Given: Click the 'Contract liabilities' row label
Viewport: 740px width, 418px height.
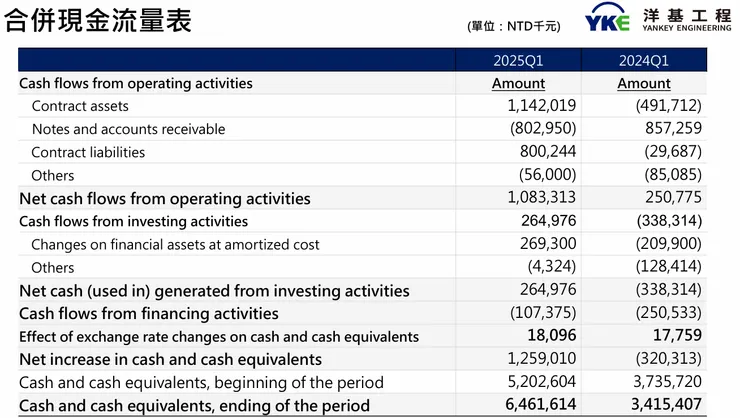Looking at the screenshot, I should coord(88,152).
